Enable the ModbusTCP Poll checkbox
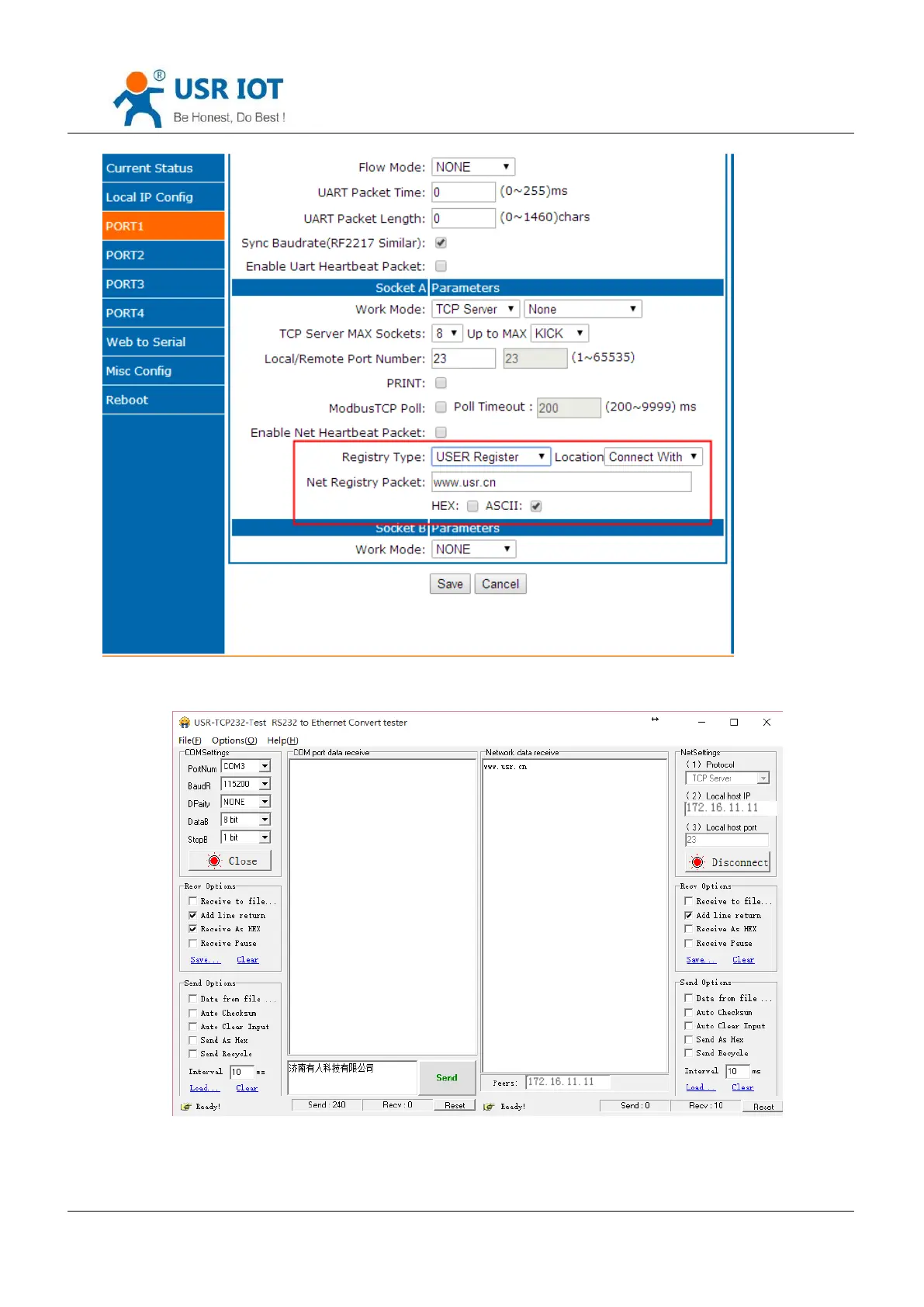The image size is (924, 1307). click(x=441, y=407)
